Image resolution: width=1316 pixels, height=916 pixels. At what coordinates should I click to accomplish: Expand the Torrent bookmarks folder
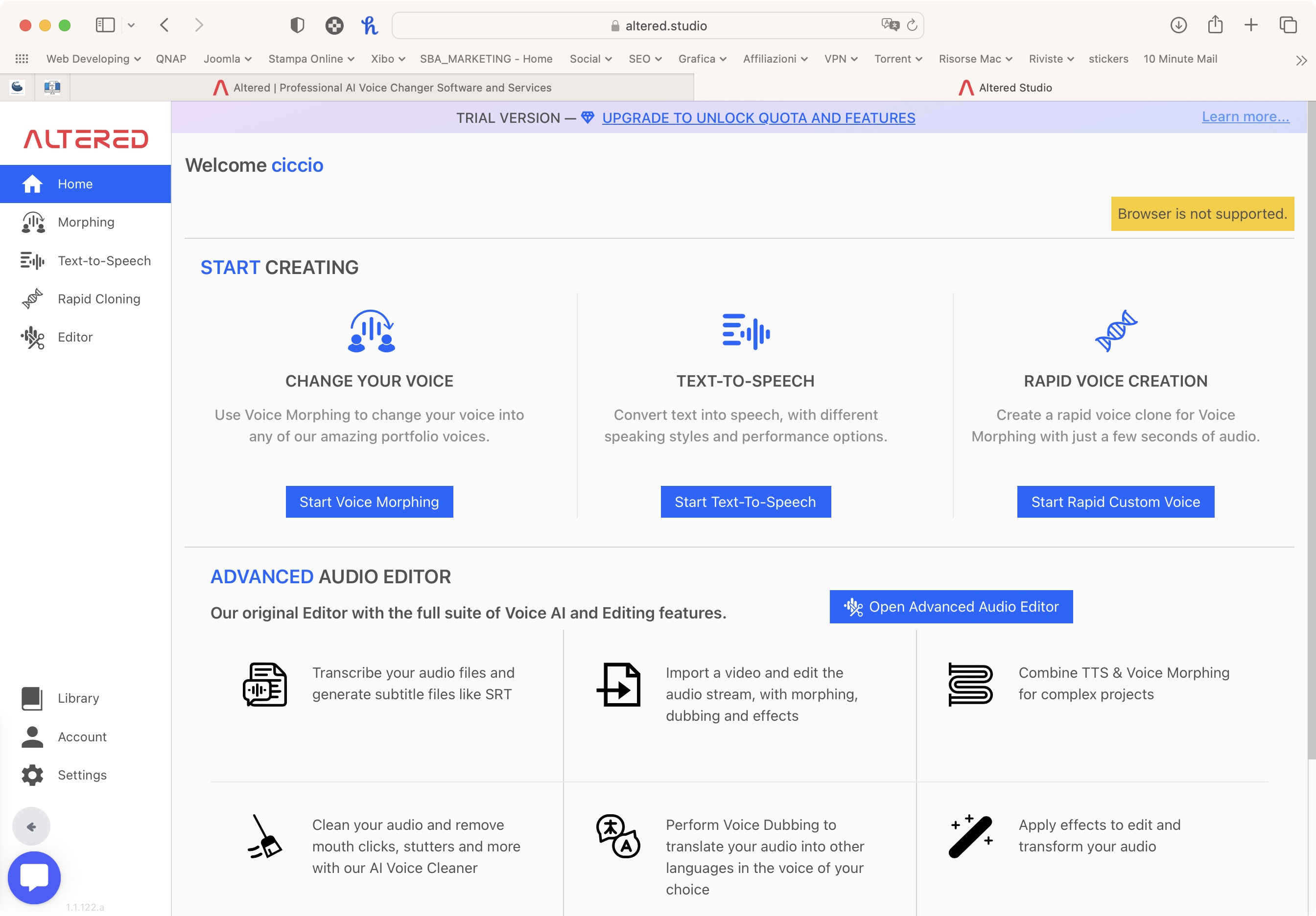coord(898,59)
